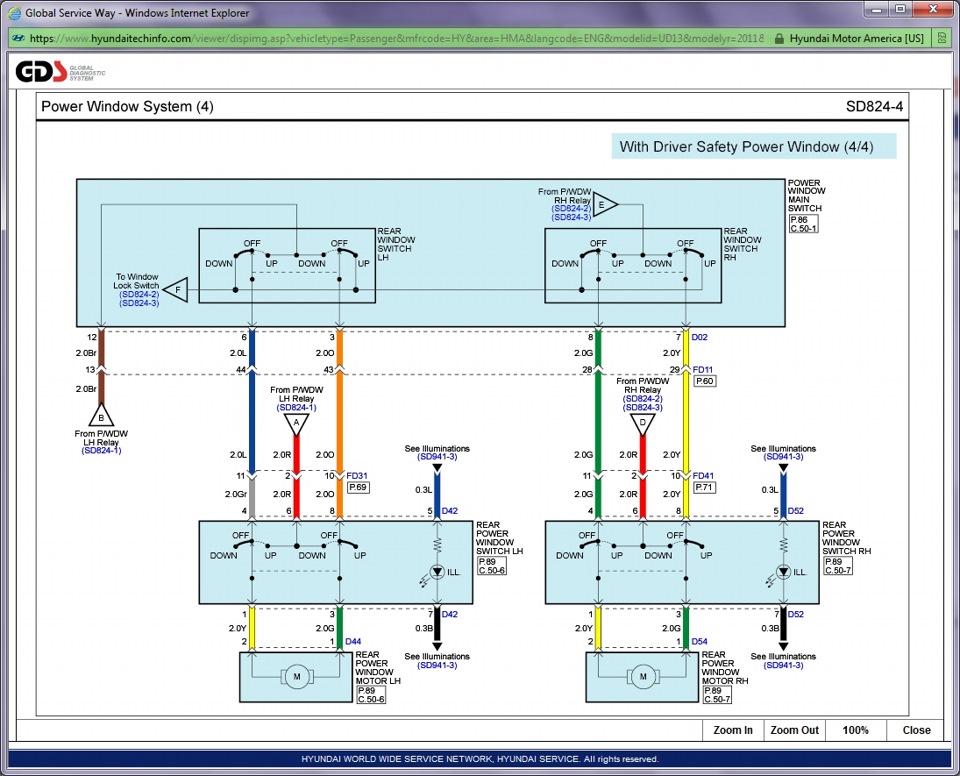Open the SD824-1 link under LH Relay B

tap(102, 451)
